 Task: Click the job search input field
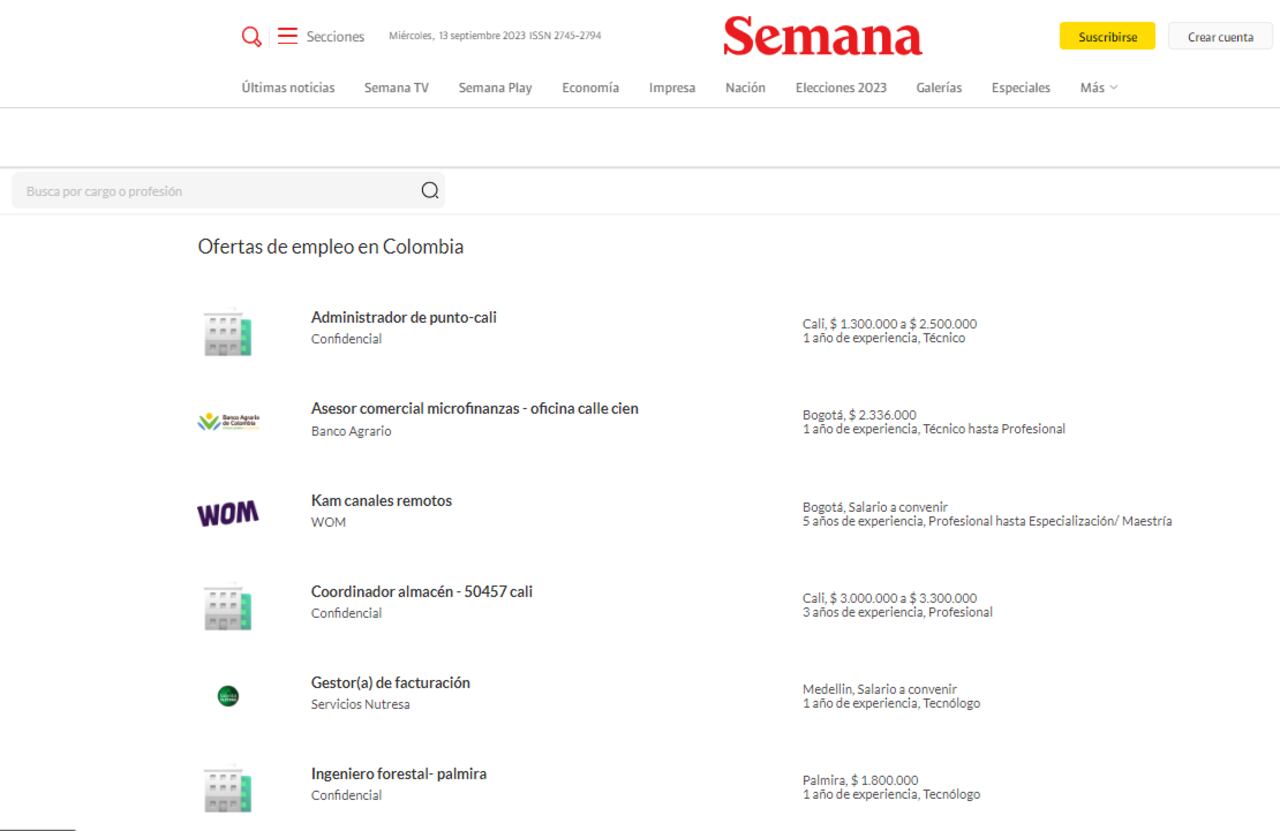point(200,189)
